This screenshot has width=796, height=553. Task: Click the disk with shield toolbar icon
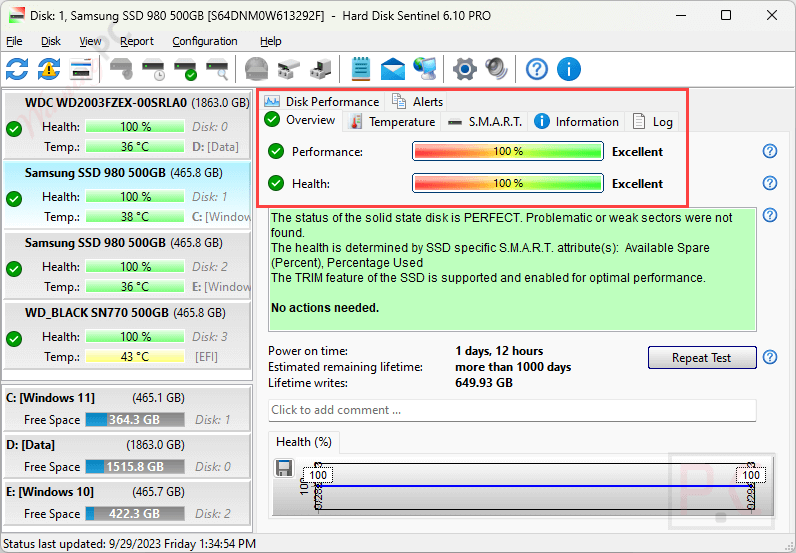pyautogui.click(x=121, y=69)
